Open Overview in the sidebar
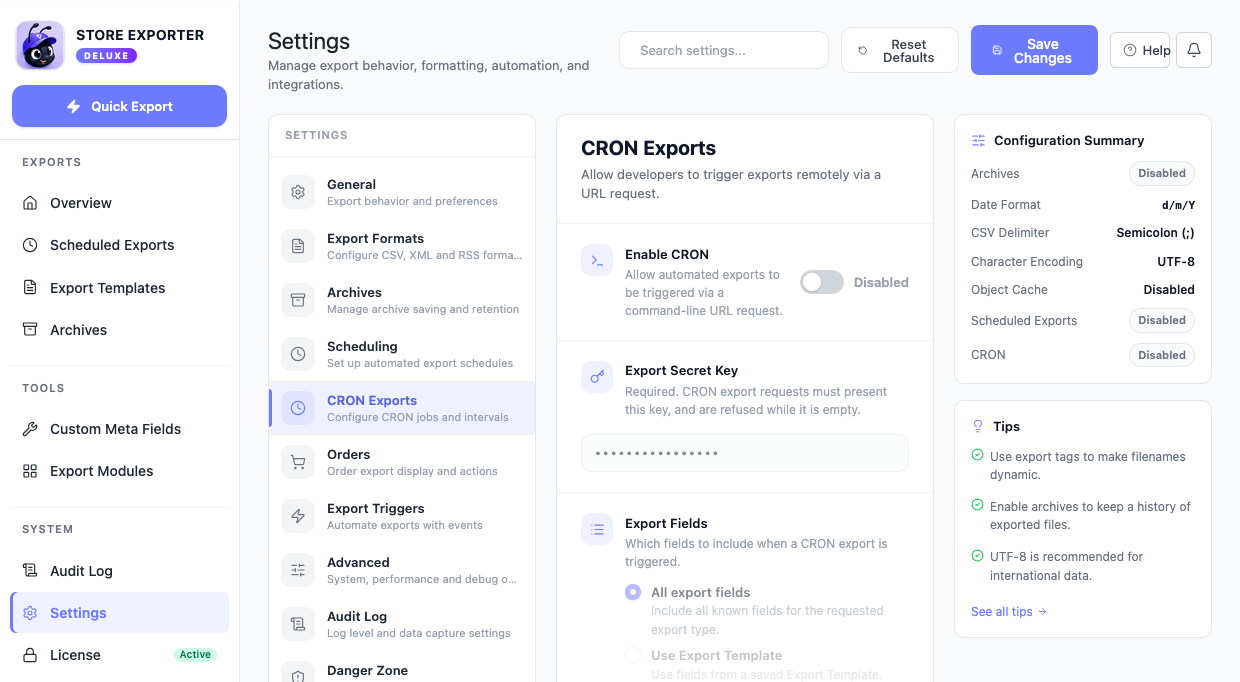 (x=120, y=203)
